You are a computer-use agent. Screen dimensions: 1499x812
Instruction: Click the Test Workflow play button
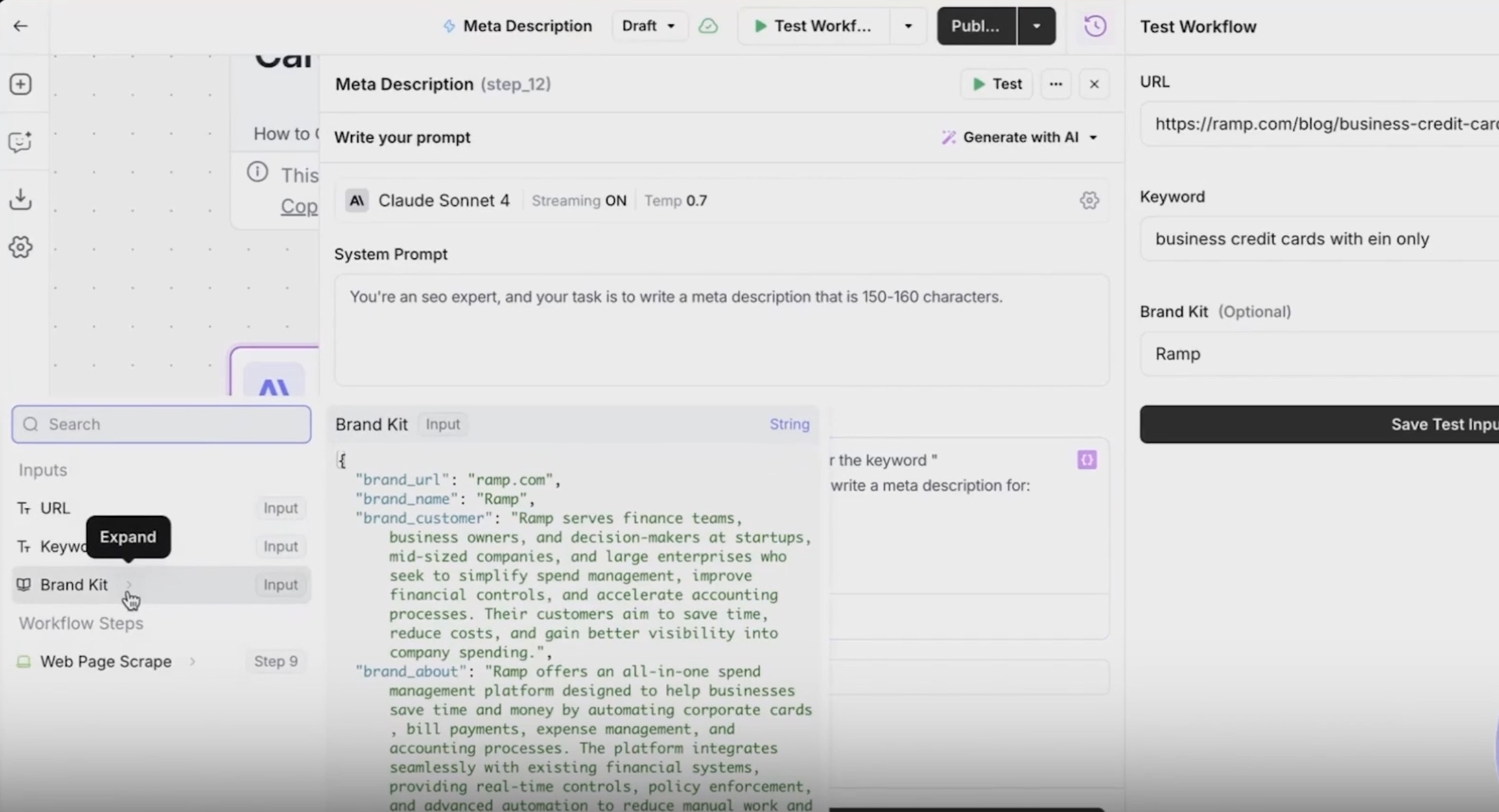813,26
